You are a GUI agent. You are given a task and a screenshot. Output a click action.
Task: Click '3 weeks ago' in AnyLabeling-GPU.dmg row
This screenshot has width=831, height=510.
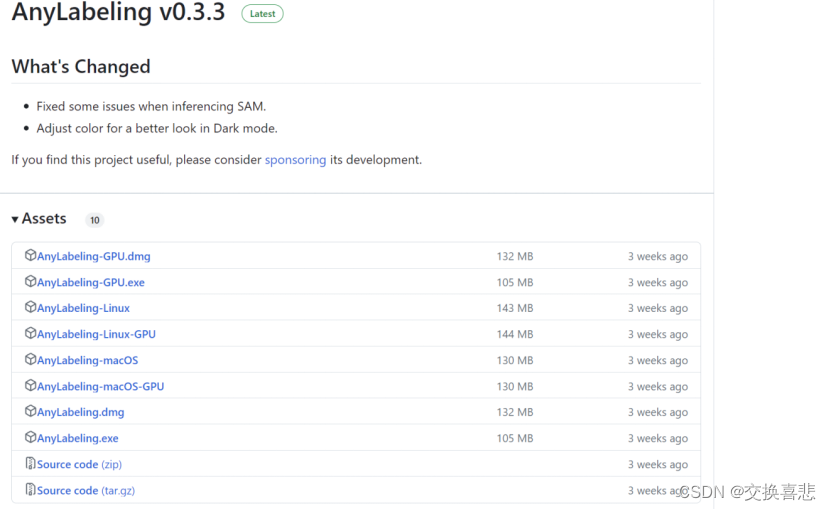click(658, 257)
